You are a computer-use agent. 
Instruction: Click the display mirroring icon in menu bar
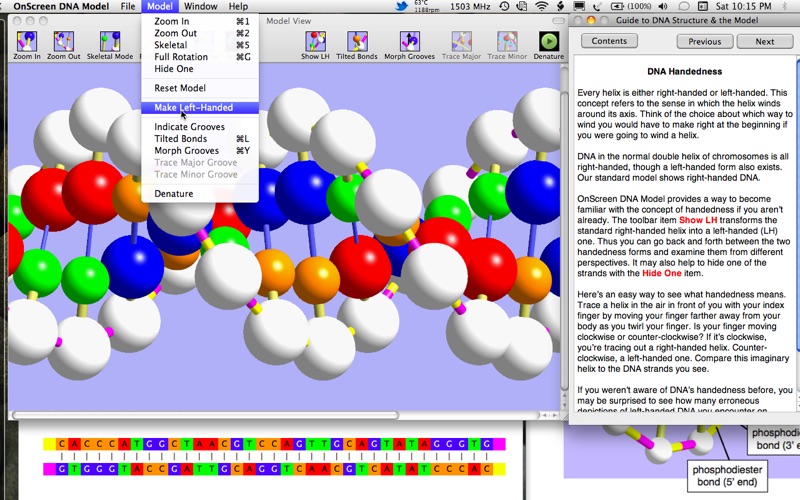[x=579, y=6]
